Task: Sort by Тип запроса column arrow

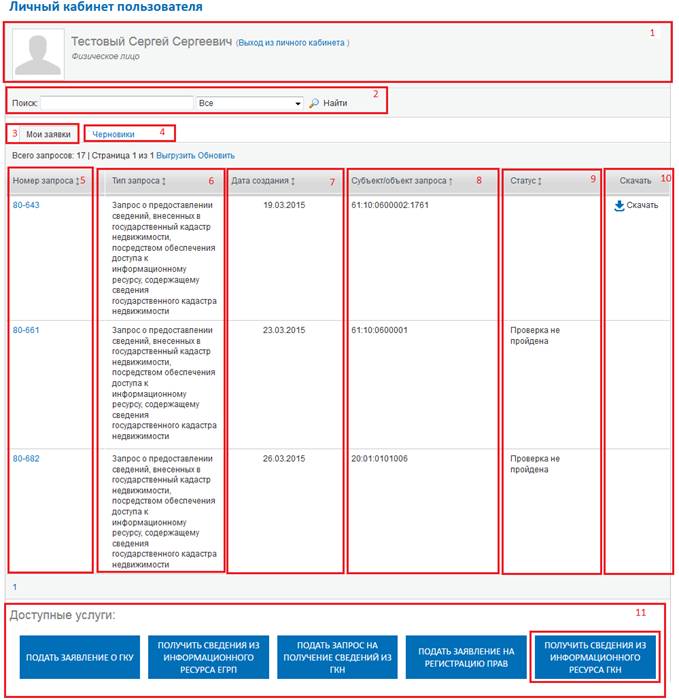Action: [163, 181]
